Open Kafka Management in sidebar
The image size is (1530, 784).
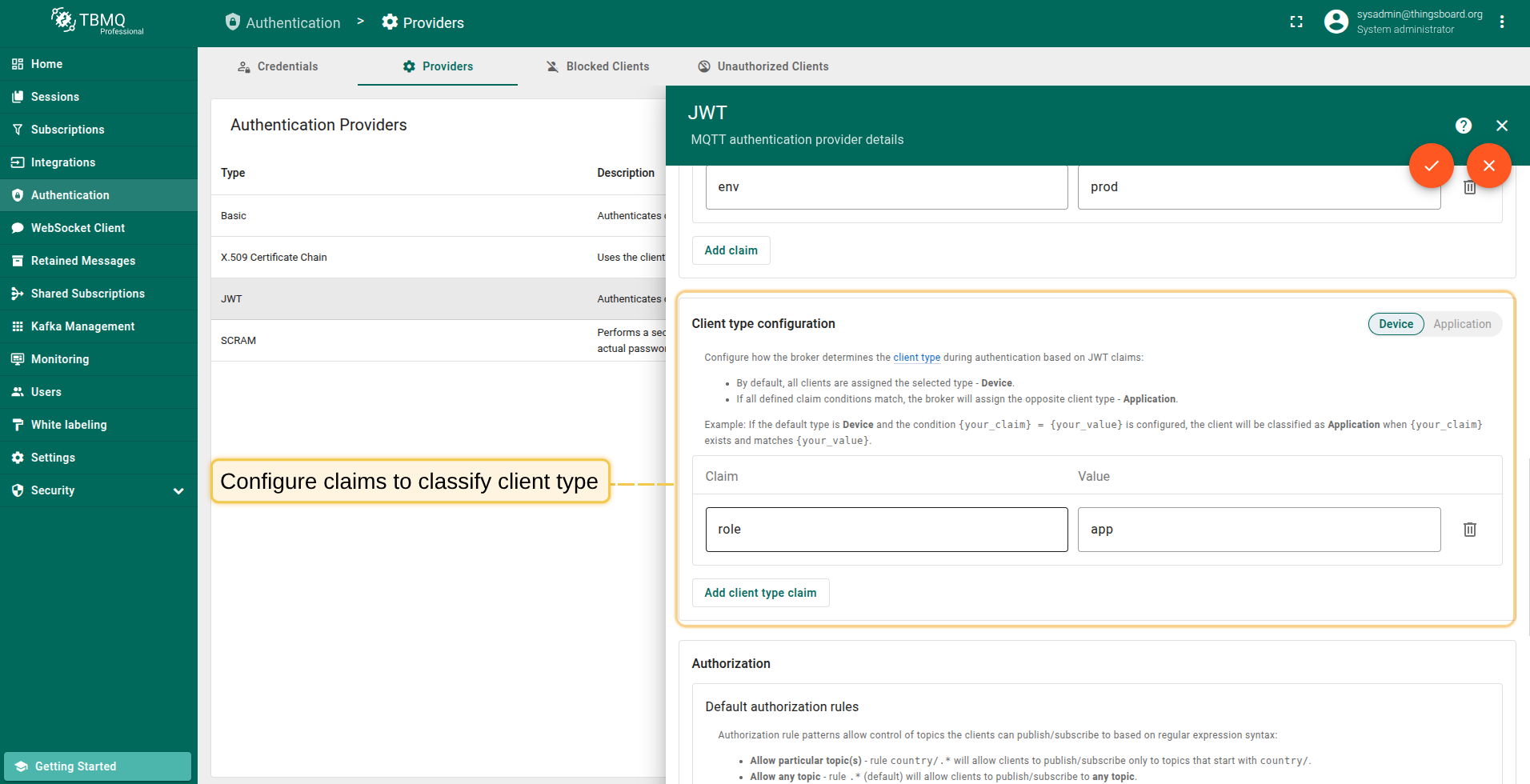82,326
